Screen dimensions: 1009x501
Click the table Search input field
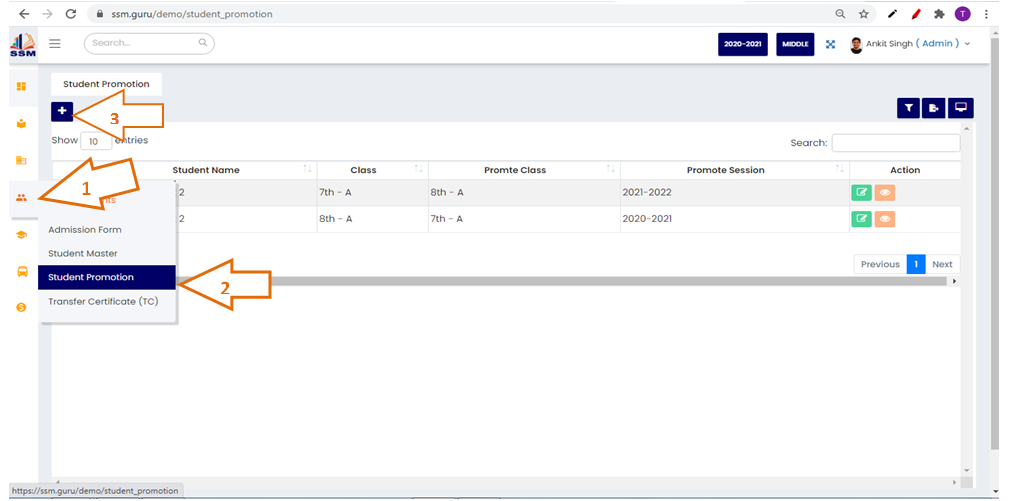click(895, 143)
